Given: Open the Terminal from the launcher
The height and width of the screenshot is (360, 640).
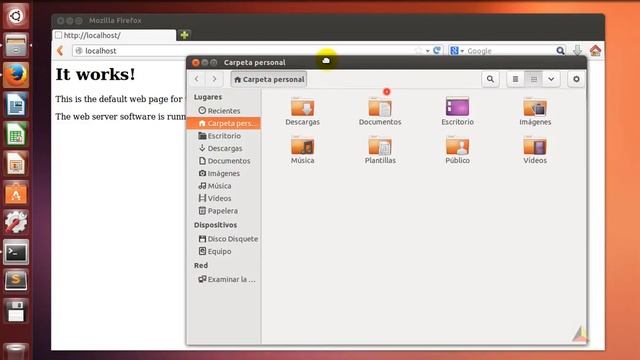Looking at the screenshot, I should pos(16,252).
